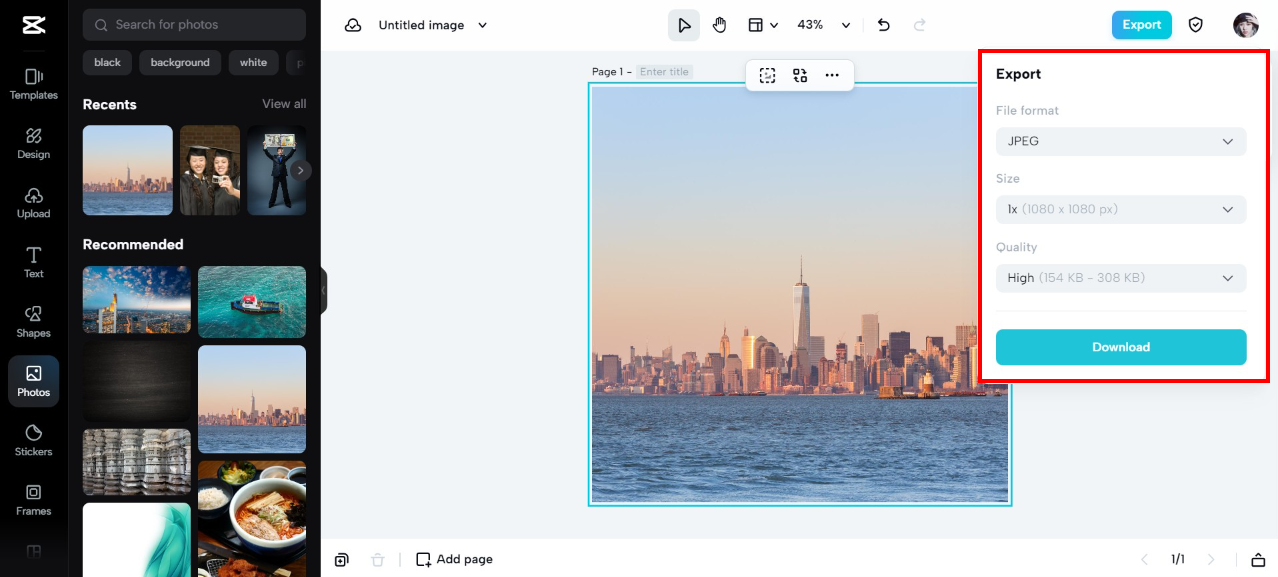Go to the next page arrow
The width and height of the screenshot is (1278, 577).
click(x=1211, y=559)
